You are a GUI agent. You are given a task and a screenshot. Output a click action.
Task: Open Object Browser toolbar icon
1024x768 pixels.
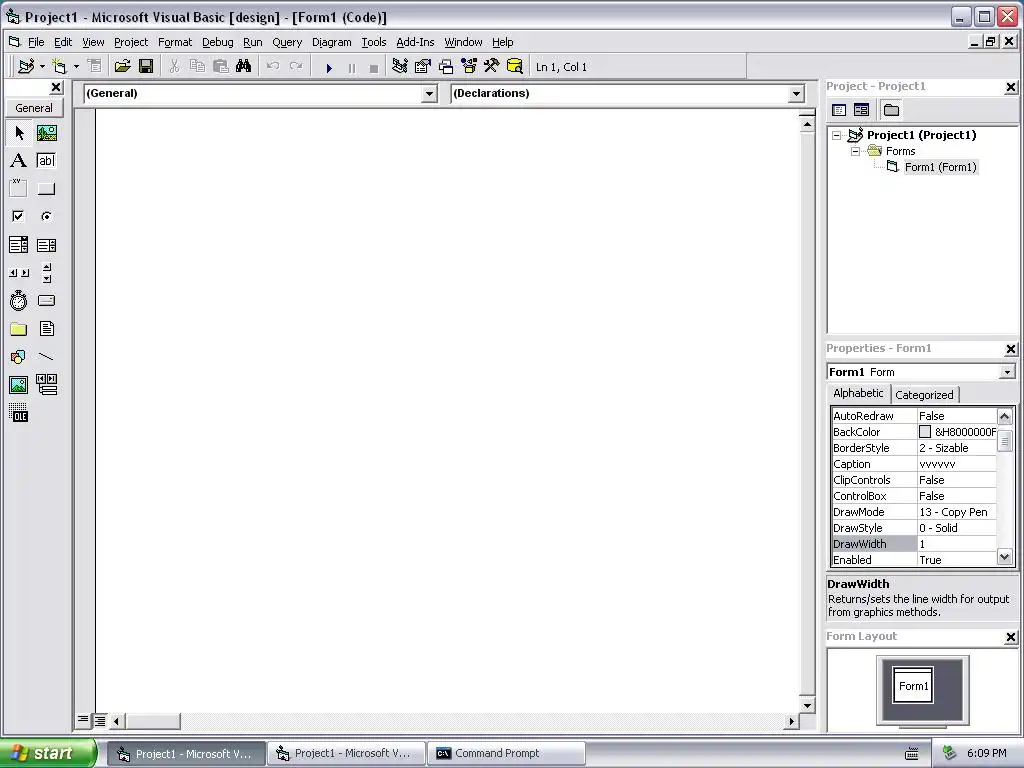[469, 66]
